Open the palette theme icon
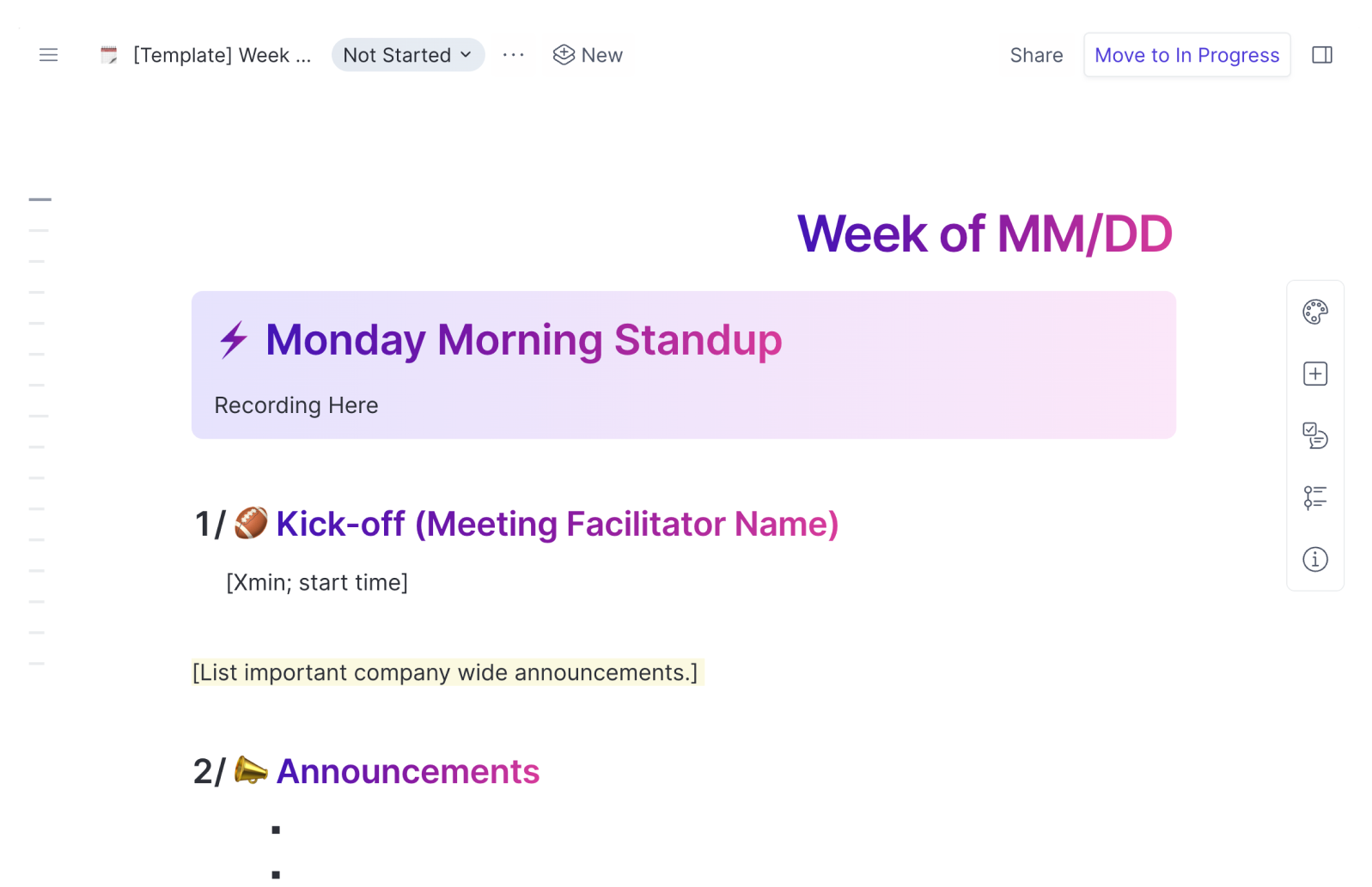 (x=1314, y=312)
